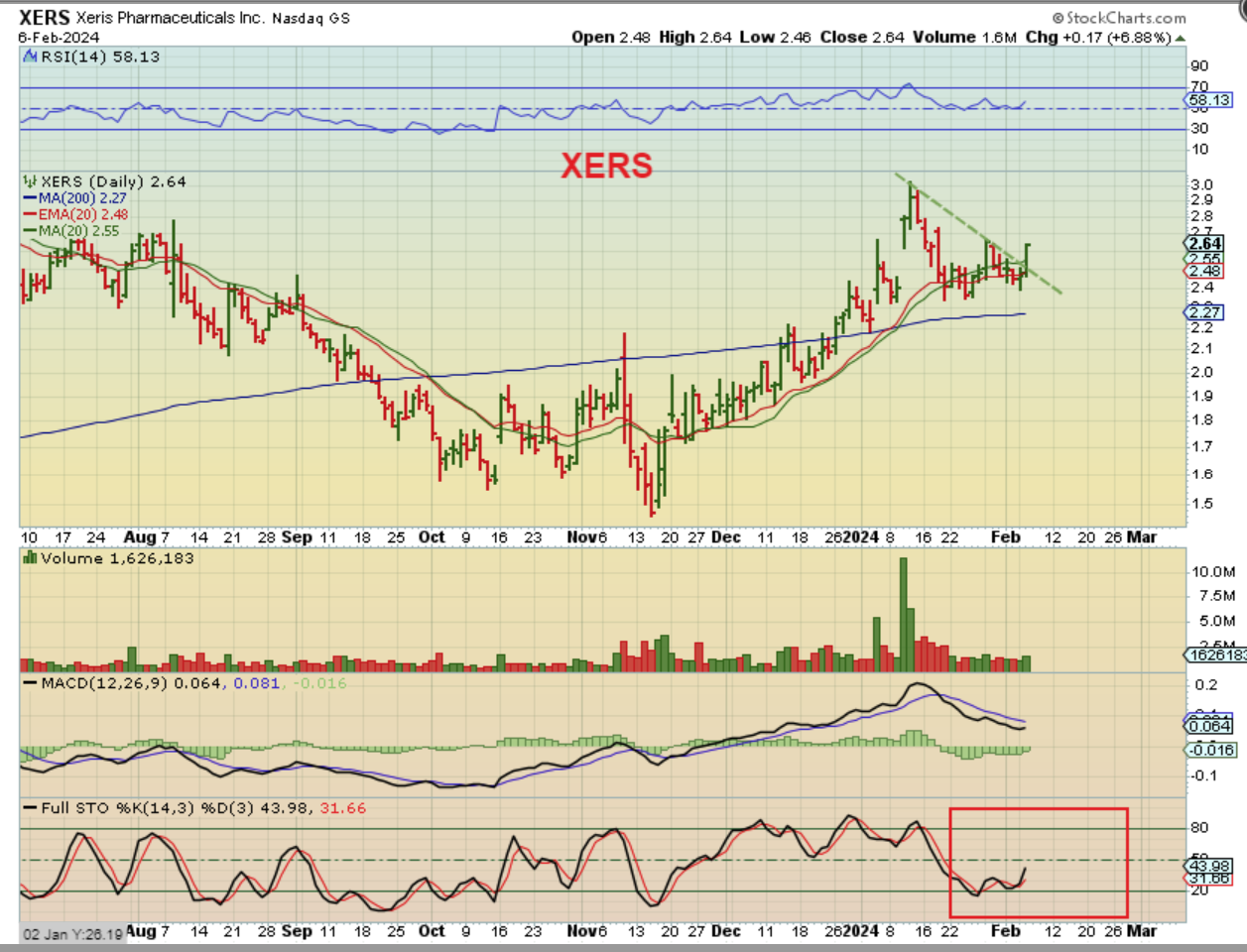Click the Volume 1,626,183 panel label
Image resolution: width=1247 pixels, height=952 pixels.
pos(117,558)
